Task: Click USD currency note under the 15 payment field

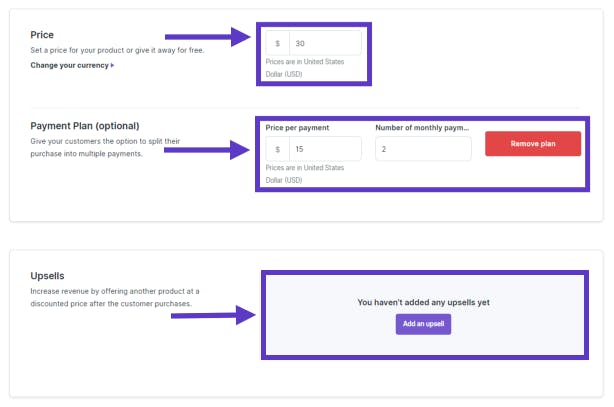Action: click(305, 174)
